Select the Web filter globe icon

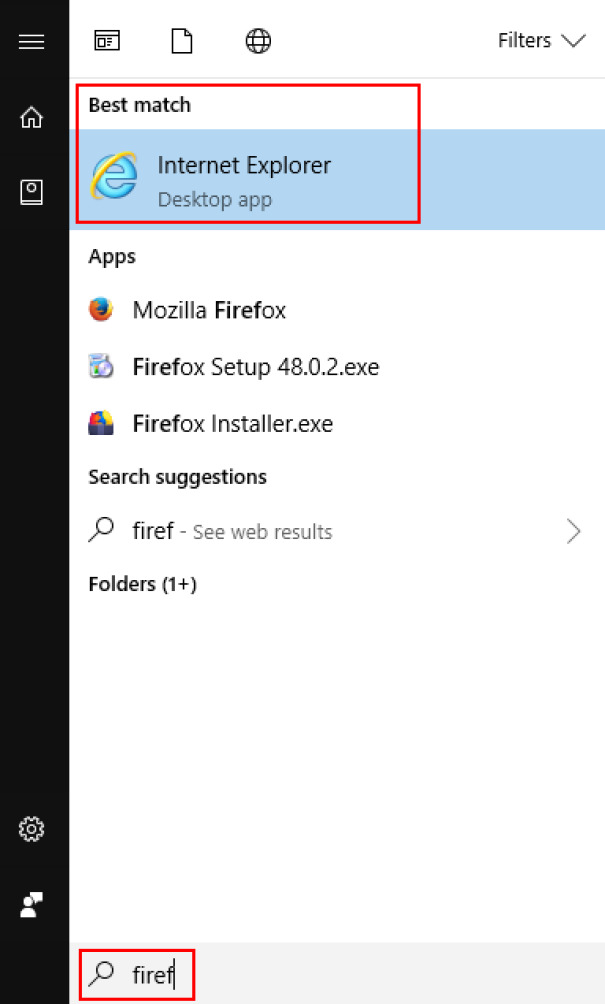[x=257, y=41]
